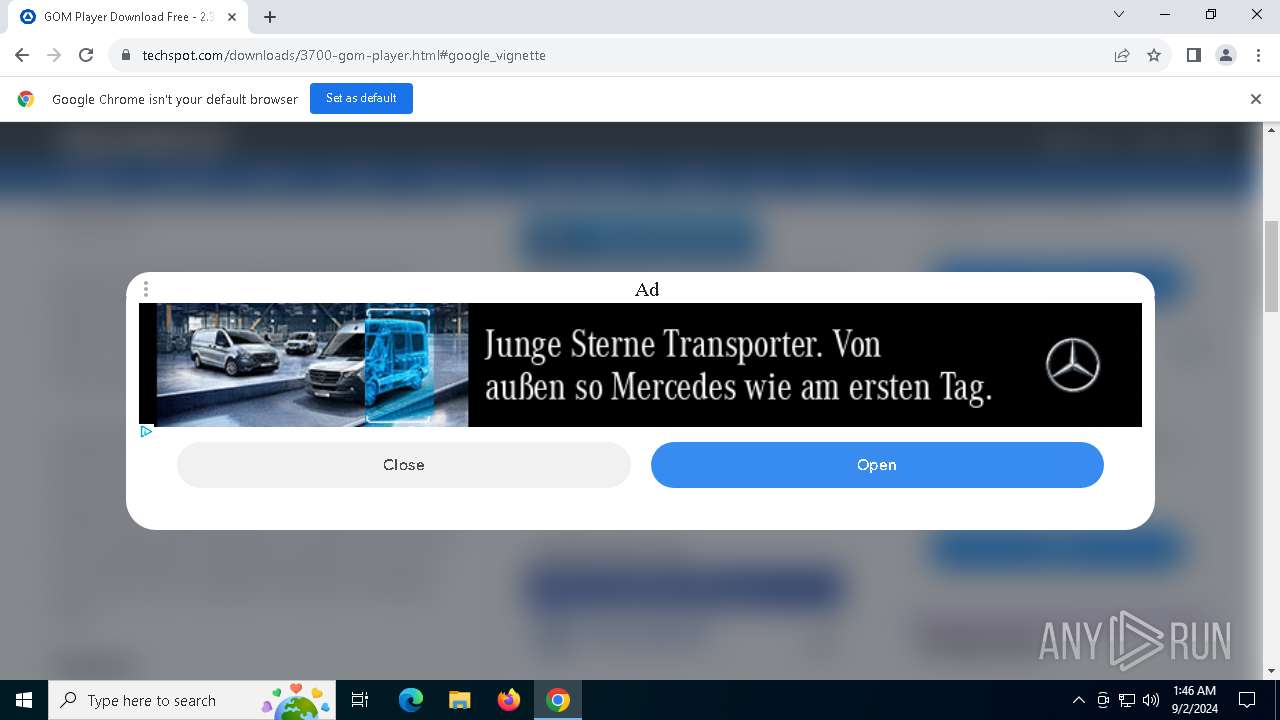
Task: Click scrollbar up arrow
Action: 1272,130
